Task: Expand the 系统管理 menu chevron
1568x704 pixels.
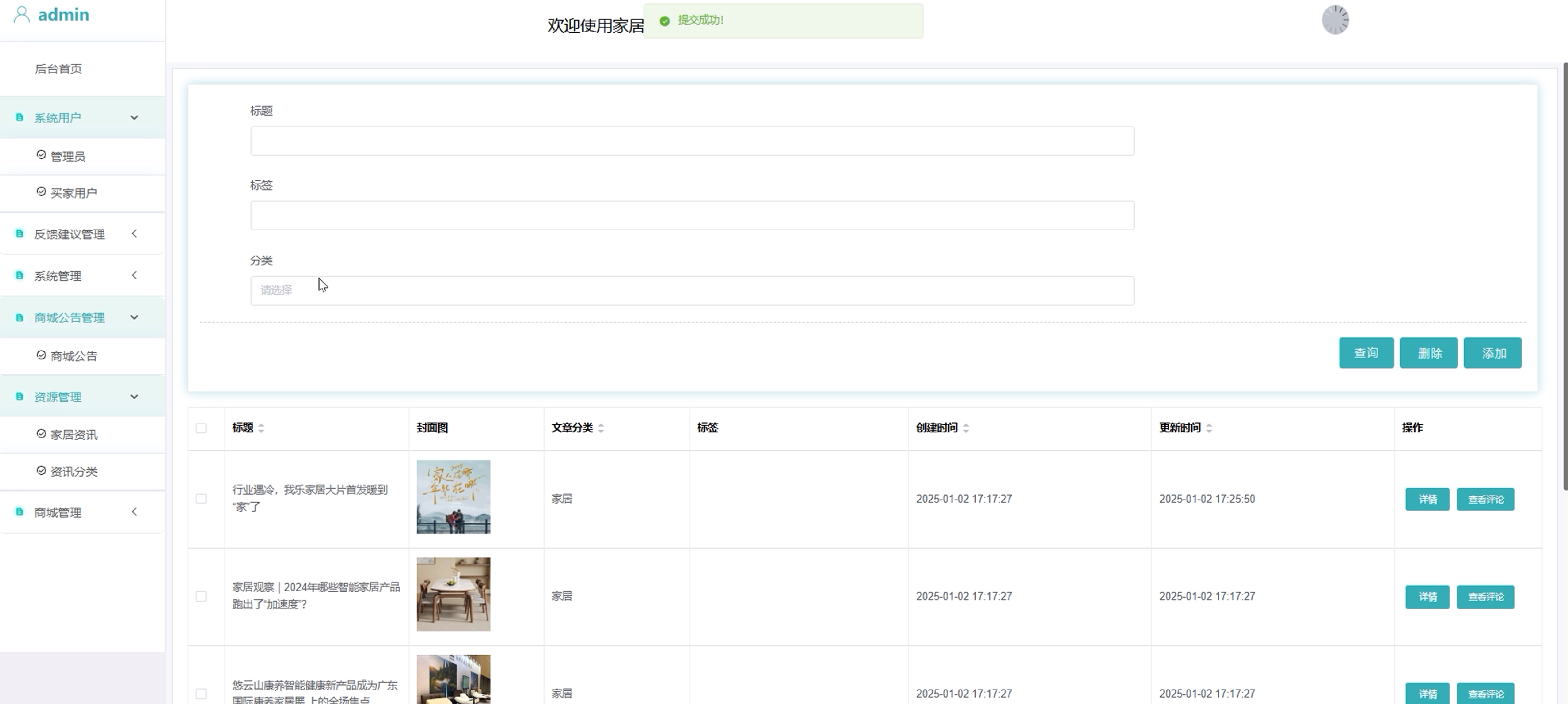Action: 134,276
